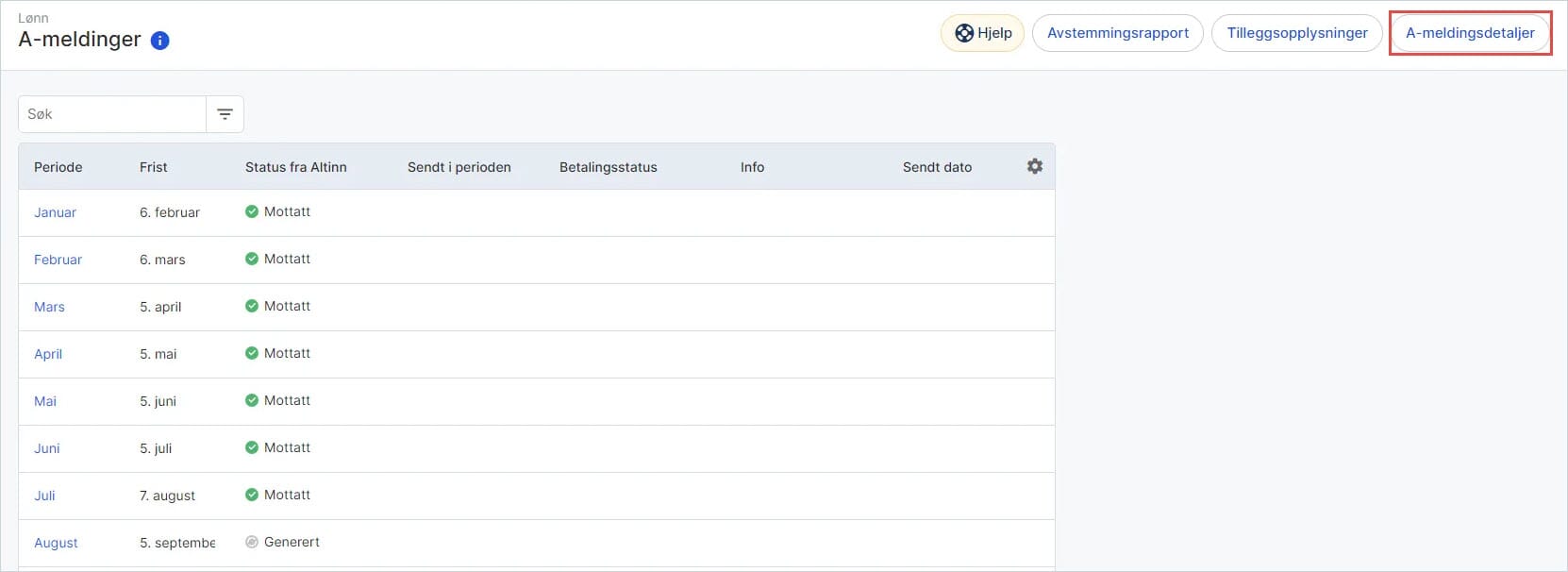Screen dimensions: 1568x572
Task: Open the Mars period
Action: [50, 307]
